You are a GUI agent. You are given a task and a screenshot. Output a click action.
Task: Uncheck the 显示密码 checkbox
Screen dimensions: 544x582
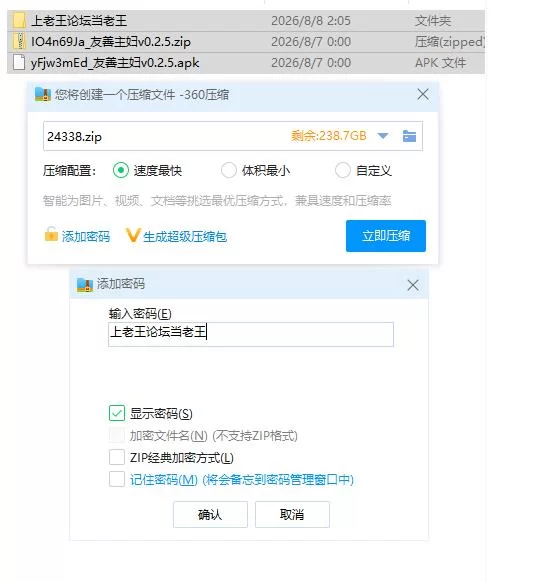pyautogui.click(x=117, y=413)
